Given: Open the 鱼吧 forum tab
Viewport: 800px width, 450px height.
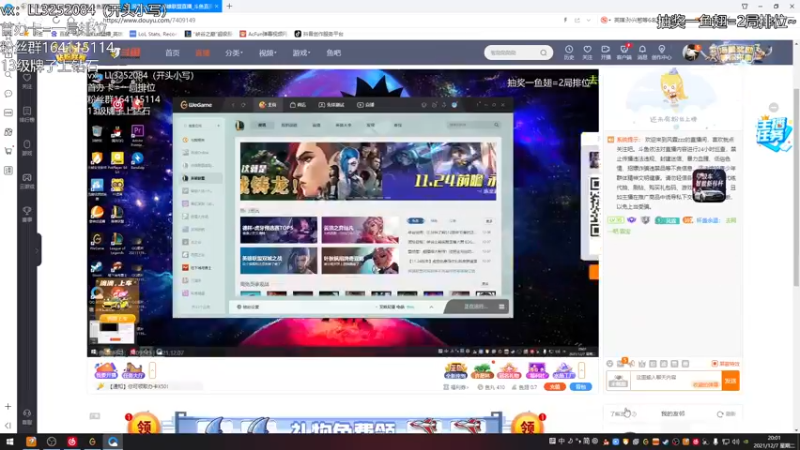Looking at the screenshot, I should 333,53.
